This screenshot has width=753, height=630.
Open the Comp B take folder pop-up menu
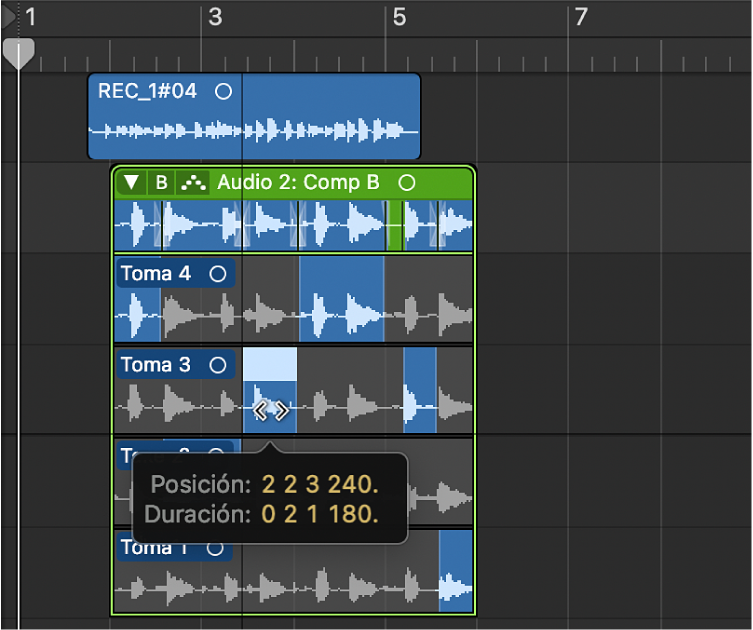coord(161,182)
